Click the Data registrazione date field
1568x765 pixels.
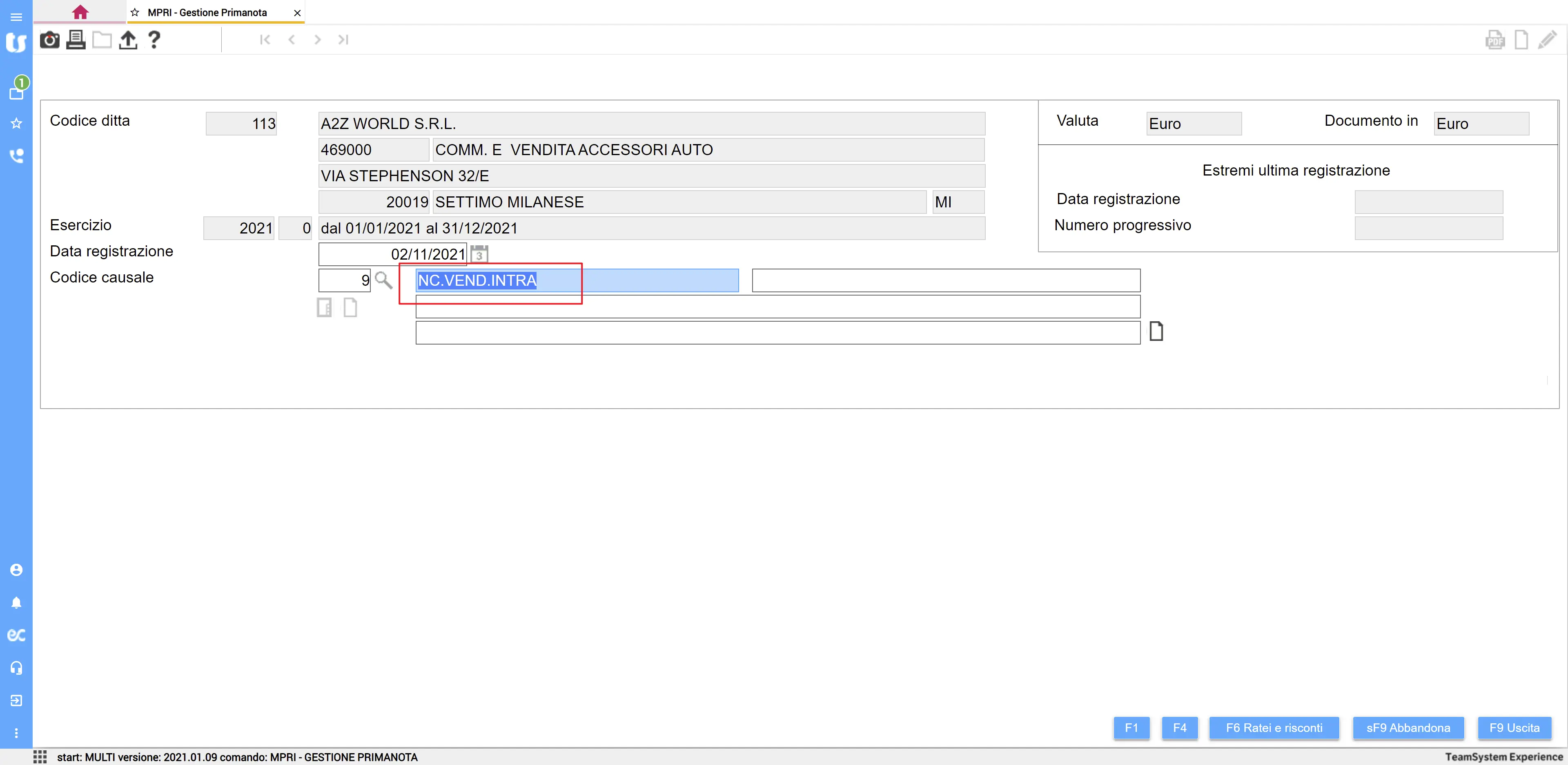[392, 254]
